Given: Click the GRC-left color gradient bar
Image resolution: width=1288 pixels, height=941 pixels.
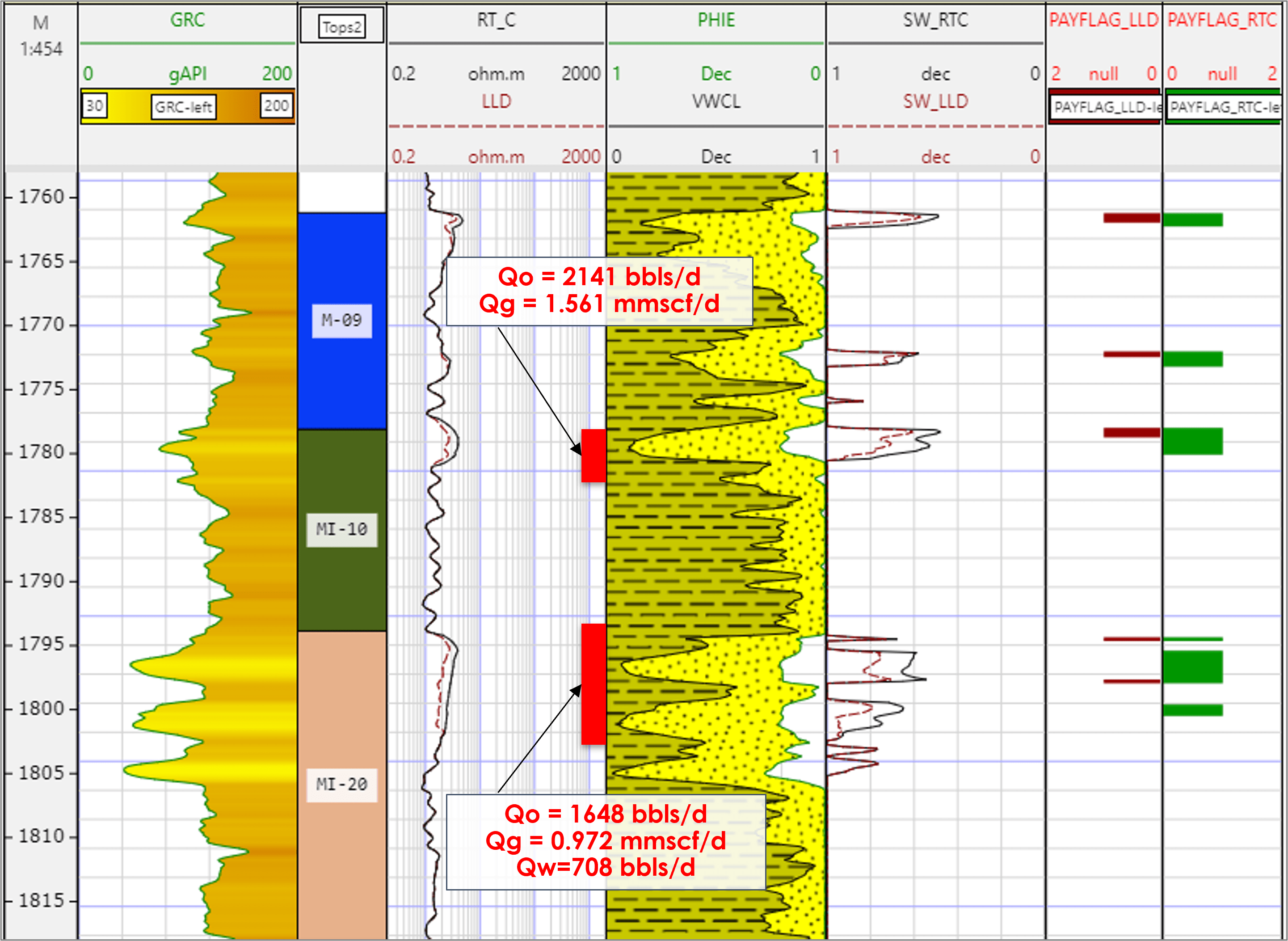Looking at the screenshot, I should (187, 106).
